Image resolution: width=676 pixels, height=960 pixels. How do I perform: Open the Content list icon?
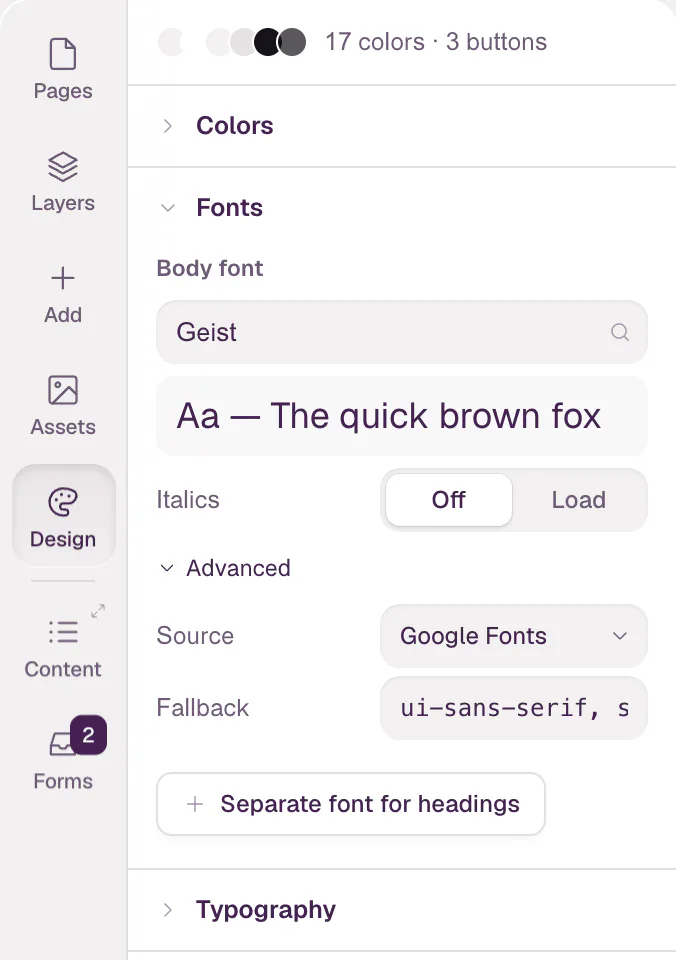(62, 632)
